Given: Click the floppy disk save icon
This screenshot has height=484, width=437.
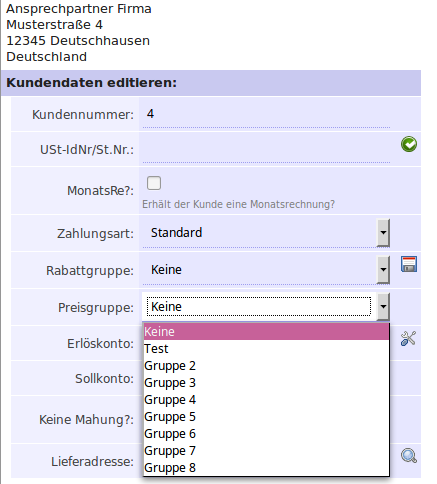Looking at the screenshot, I should pyautogui.click(x=409, y=264).
